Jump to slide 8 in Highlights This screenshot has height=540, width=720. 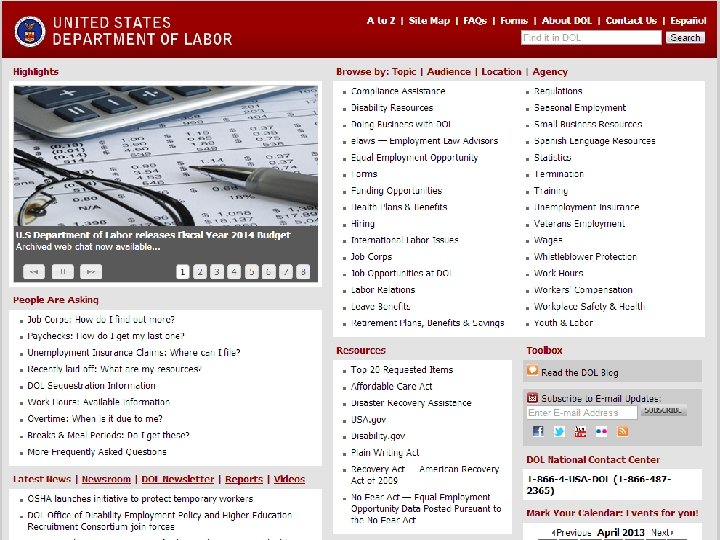(x=303, y=272)
